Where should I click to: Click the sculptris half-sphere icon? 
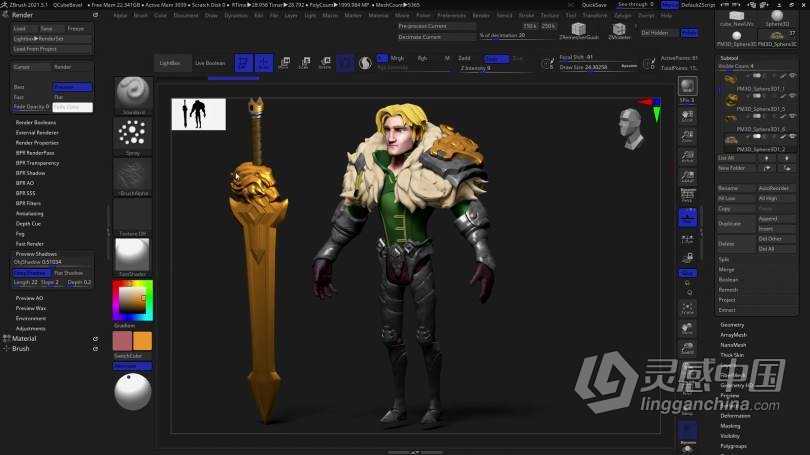(x=365, y=63)
